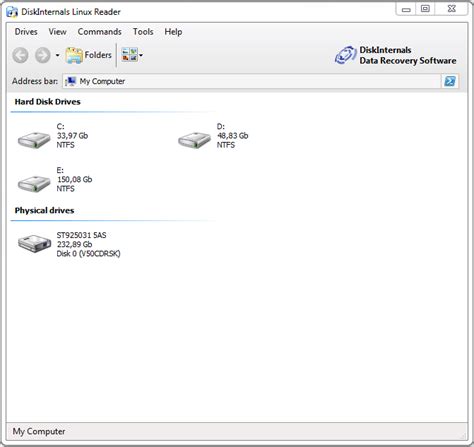Viewport: 474px width, 447px height.
Task: Maximize the Linux Reader window
Action: [425, 9]
